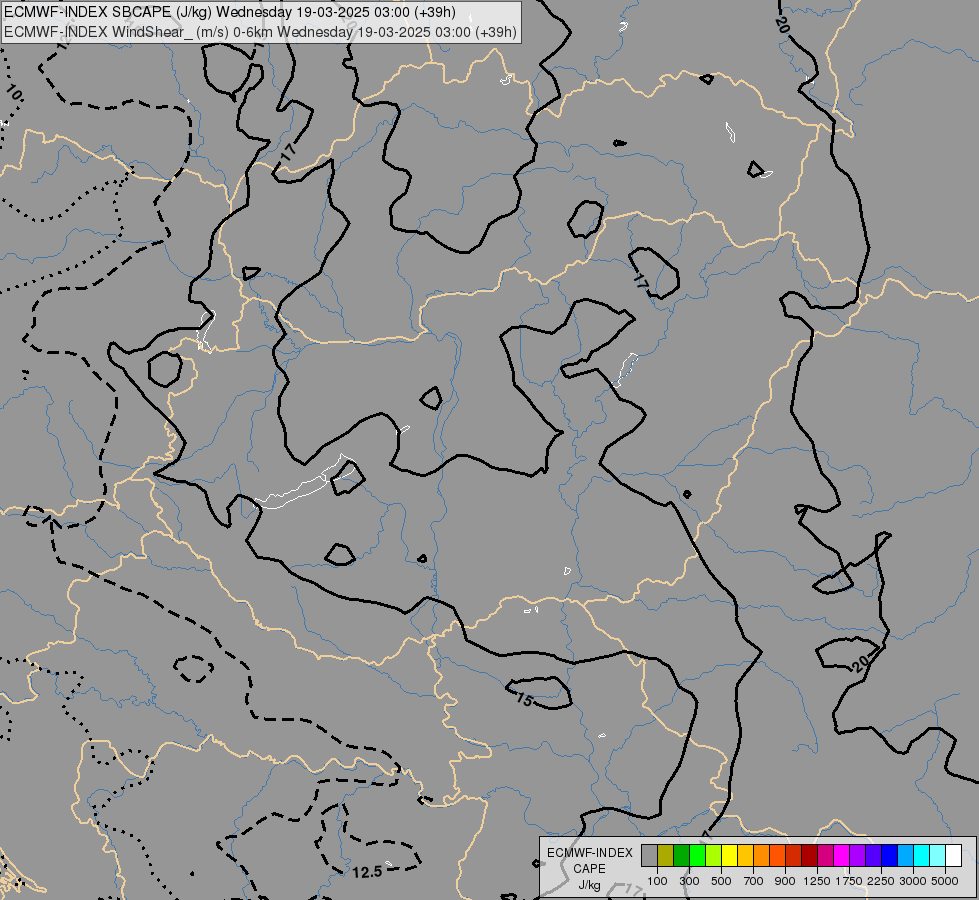This screenshot has width=979, height=900.
Task: Click the 300 value in the legend
Action: (x=689, y=881)
